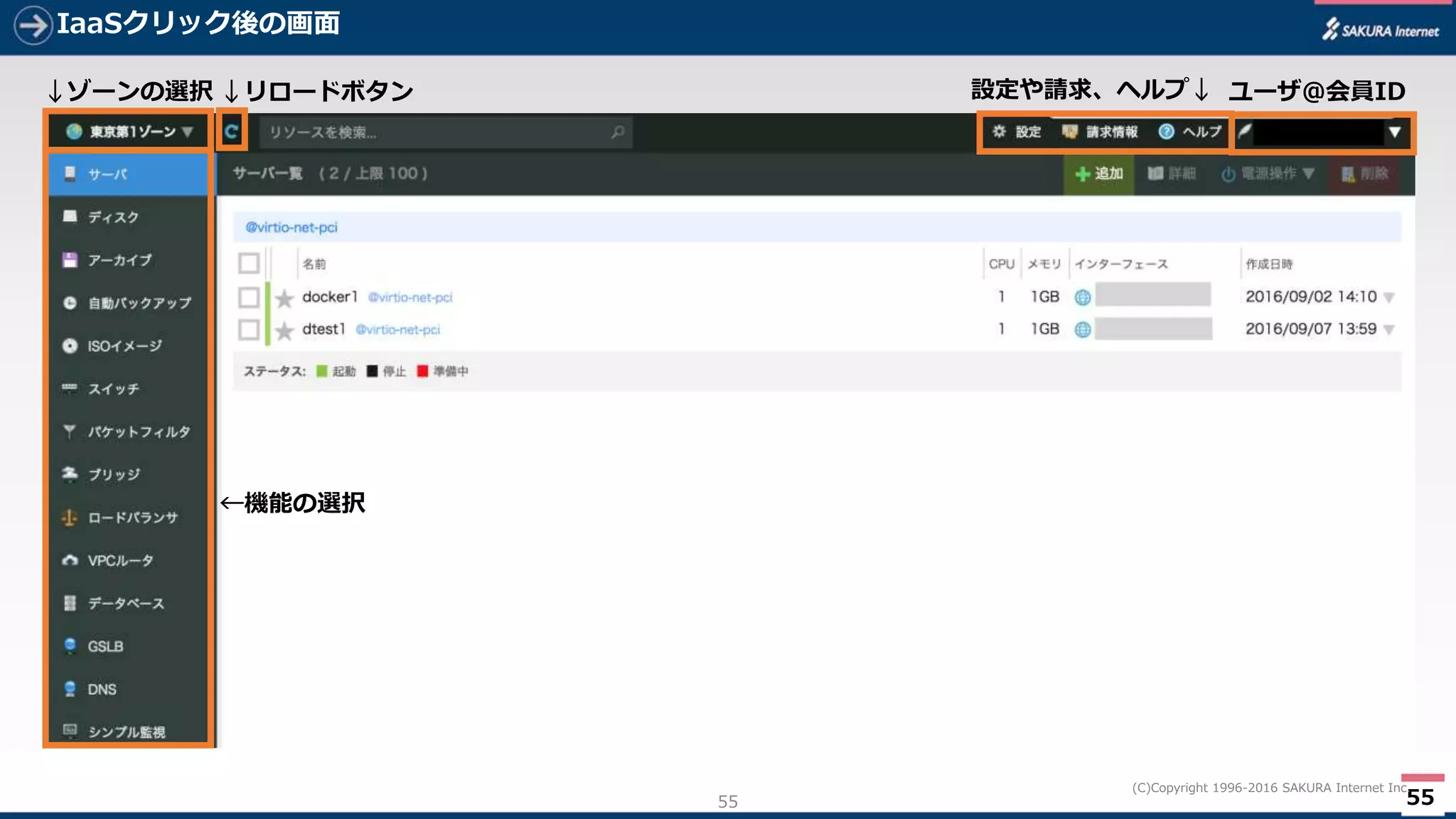Expand the 東京第1ゾーン zone selector
The width and height of the screenshot is (1456, 819).
click(x=129, y=132)
